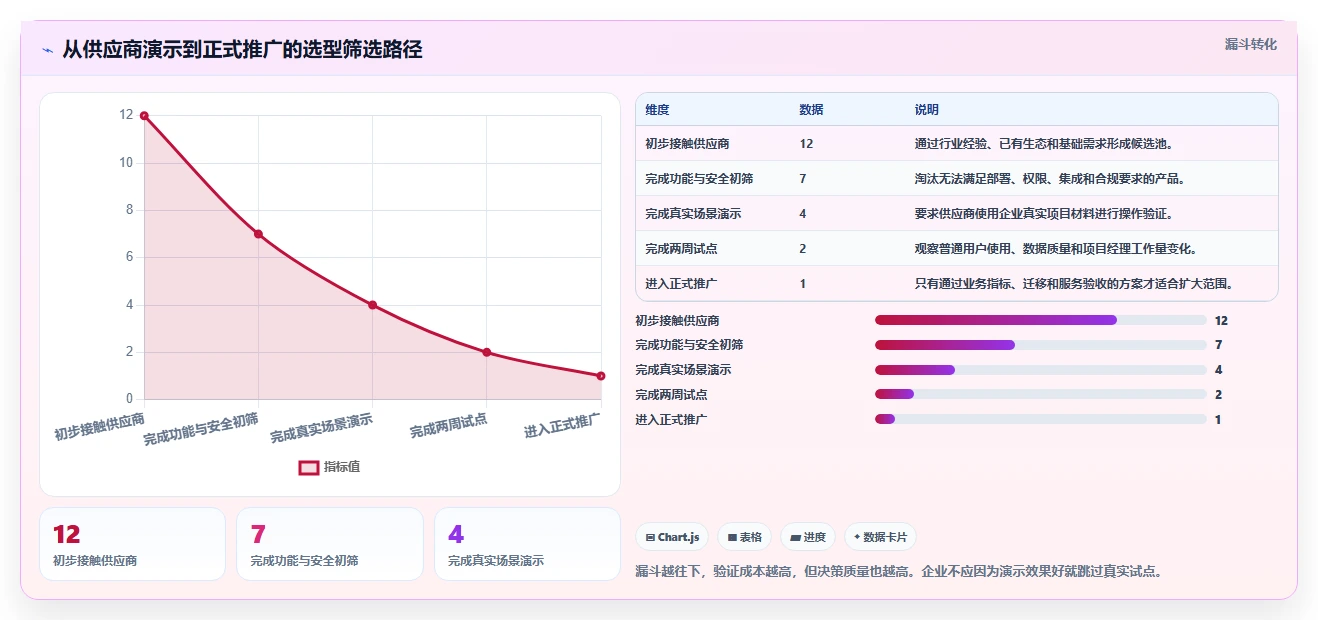Viewport: 1318px width, 620px height.
Task: Click the 进度 tag chip
Action: pos(808,537)
